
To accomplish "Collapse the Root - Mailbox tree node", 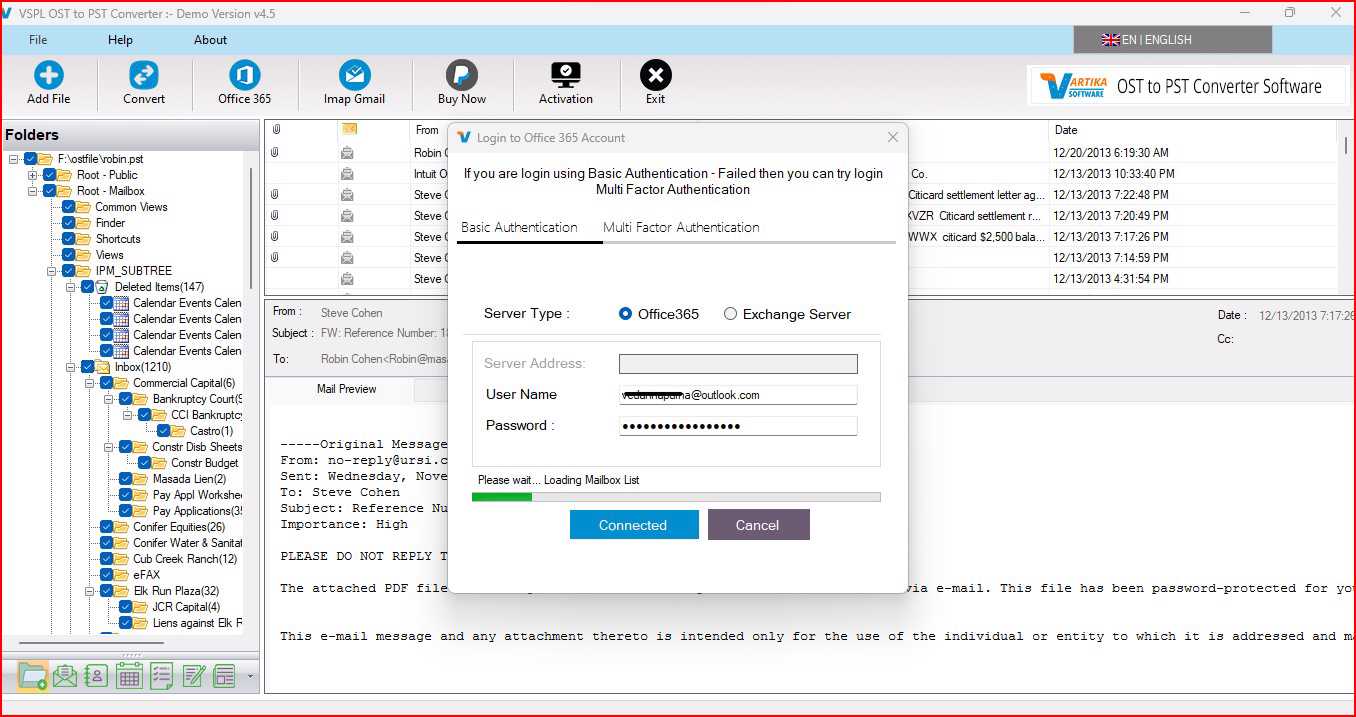I will (x=33, y=191).
